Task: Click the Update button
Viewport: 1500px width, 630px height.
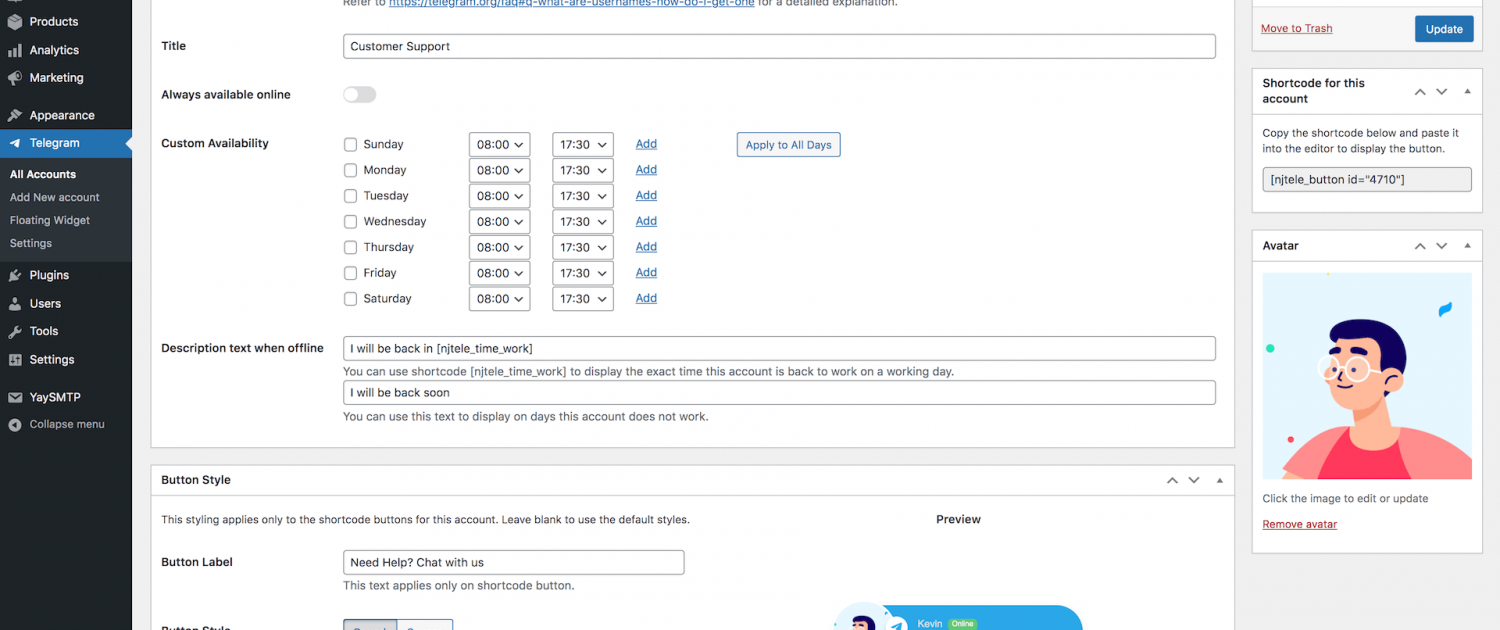Action: (x=1444, y=29)
